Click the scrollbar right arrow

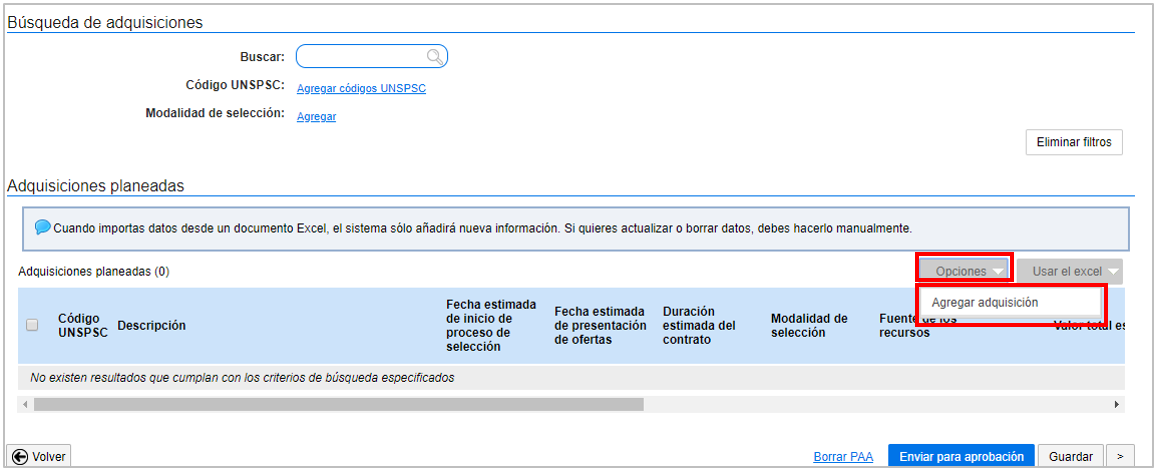click(x=1117, y=404)
